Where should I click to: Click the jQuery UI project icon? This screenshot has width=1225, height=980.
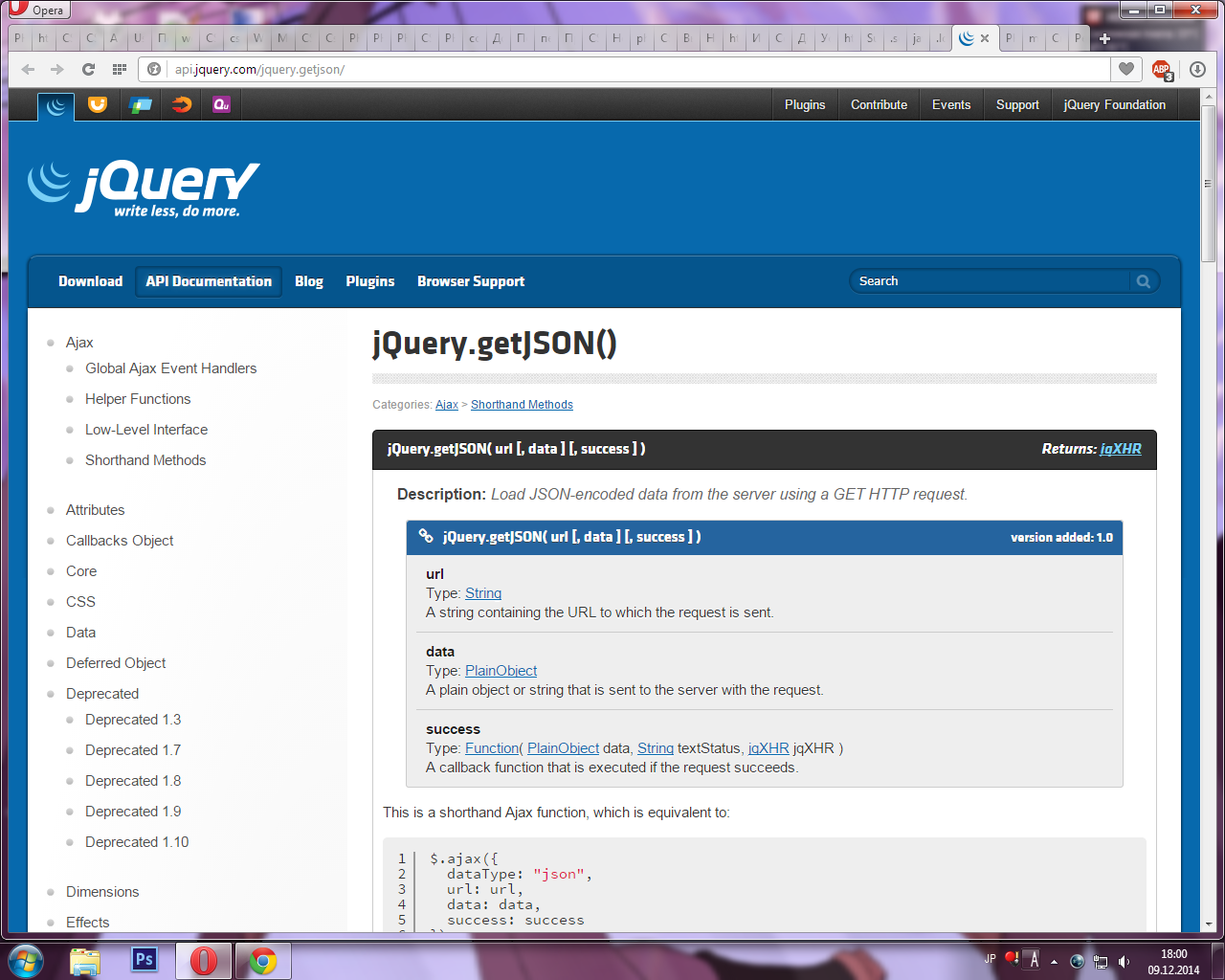pos(98,105)
